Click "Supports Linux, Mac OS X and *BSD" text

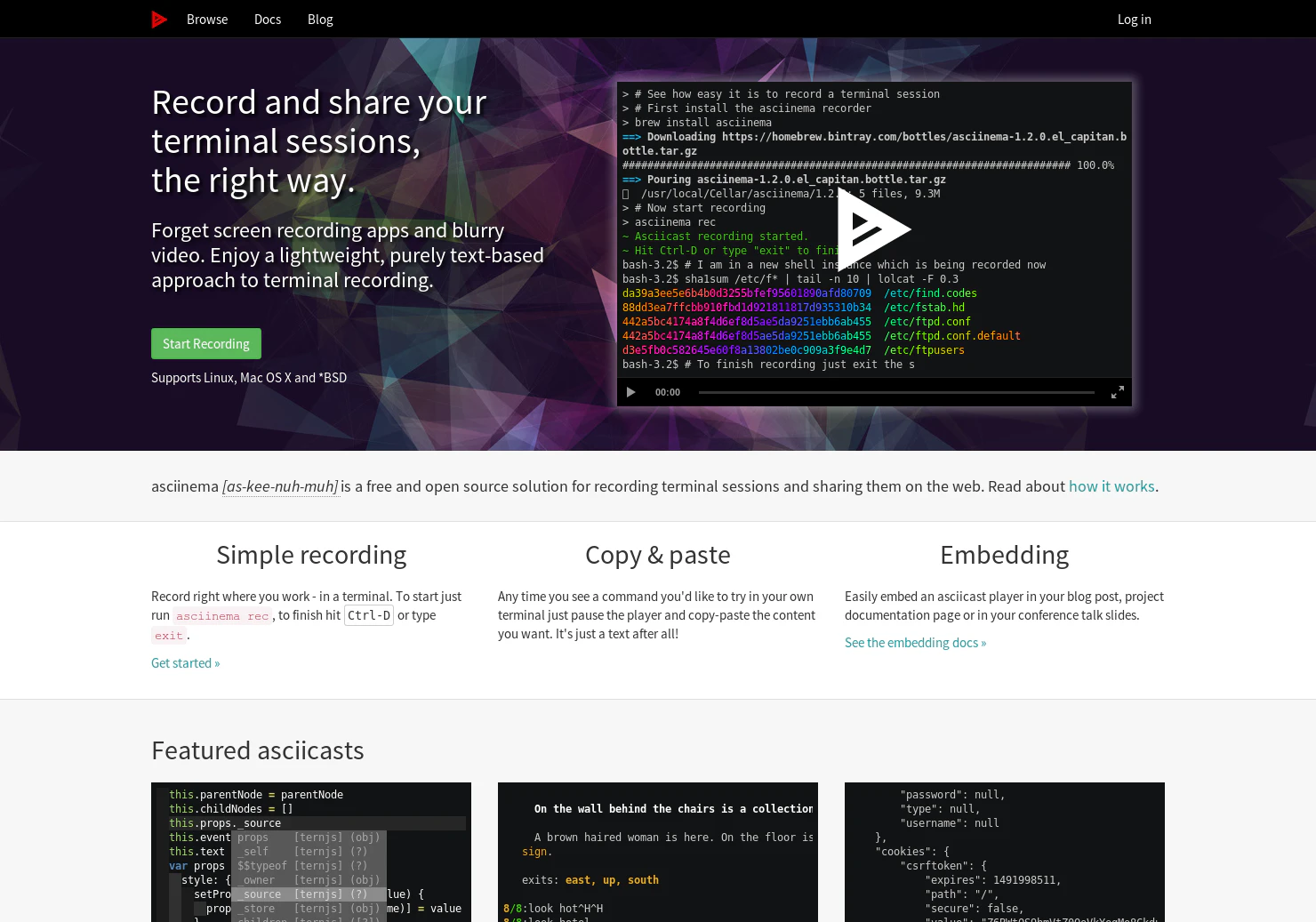(x=249, y=378)
